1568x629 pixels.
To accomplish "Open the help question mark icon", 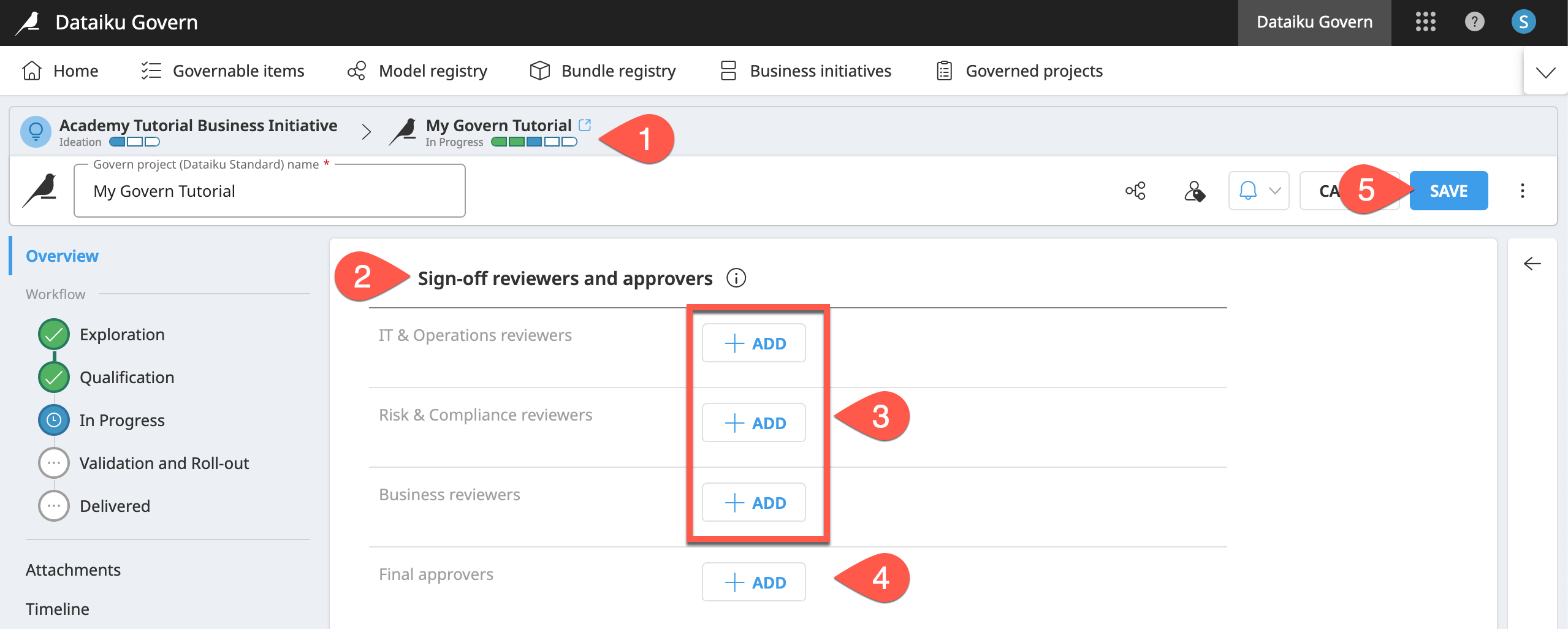I will tap(1474, 22).
